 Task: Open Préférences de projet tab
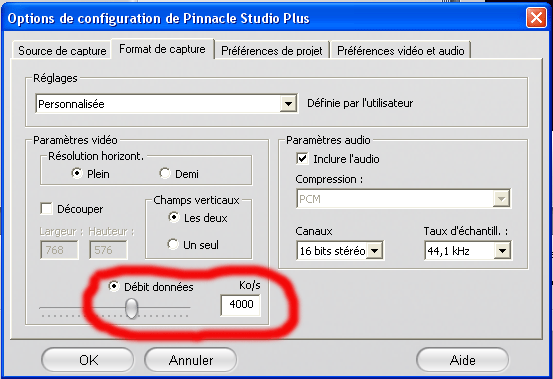click(272, 50)
